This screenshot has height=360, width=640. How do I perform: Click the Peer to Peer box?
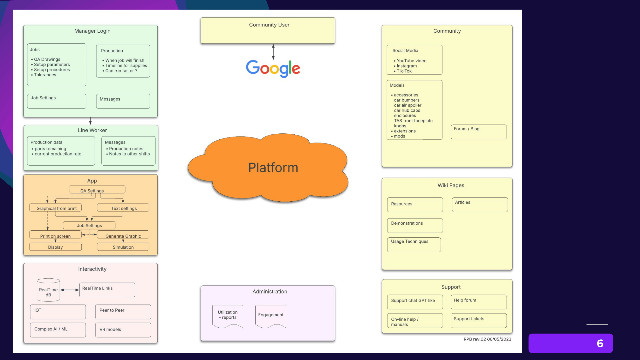(x=123, y=311)
